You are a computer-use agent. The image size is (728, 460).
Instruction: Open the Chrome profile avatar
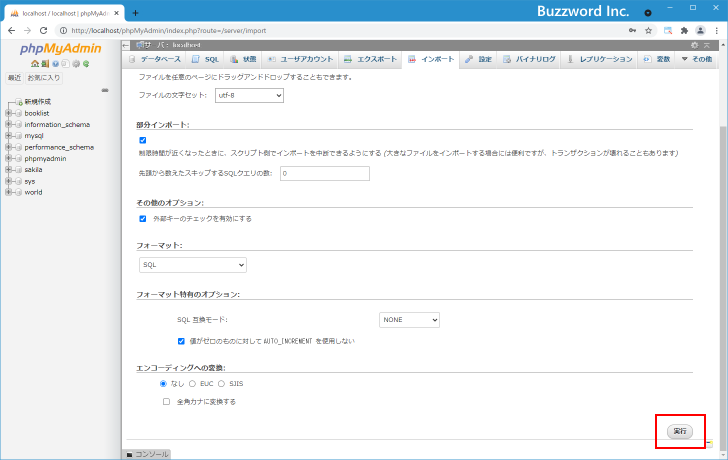[700, 31]
